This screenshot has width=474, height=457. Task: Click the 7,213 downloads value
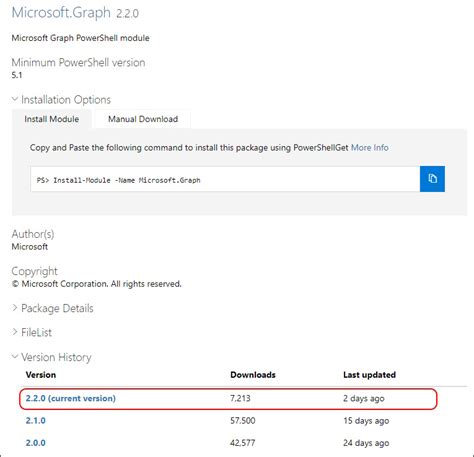240,398
